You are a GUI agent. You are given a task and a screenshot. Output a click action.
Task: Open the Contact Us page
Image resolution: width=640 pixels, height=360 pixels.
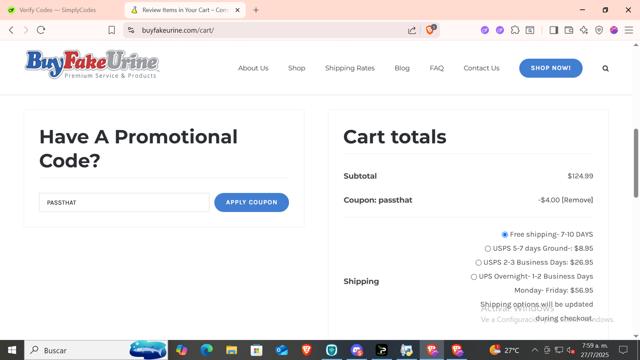(x=481, y=68)
